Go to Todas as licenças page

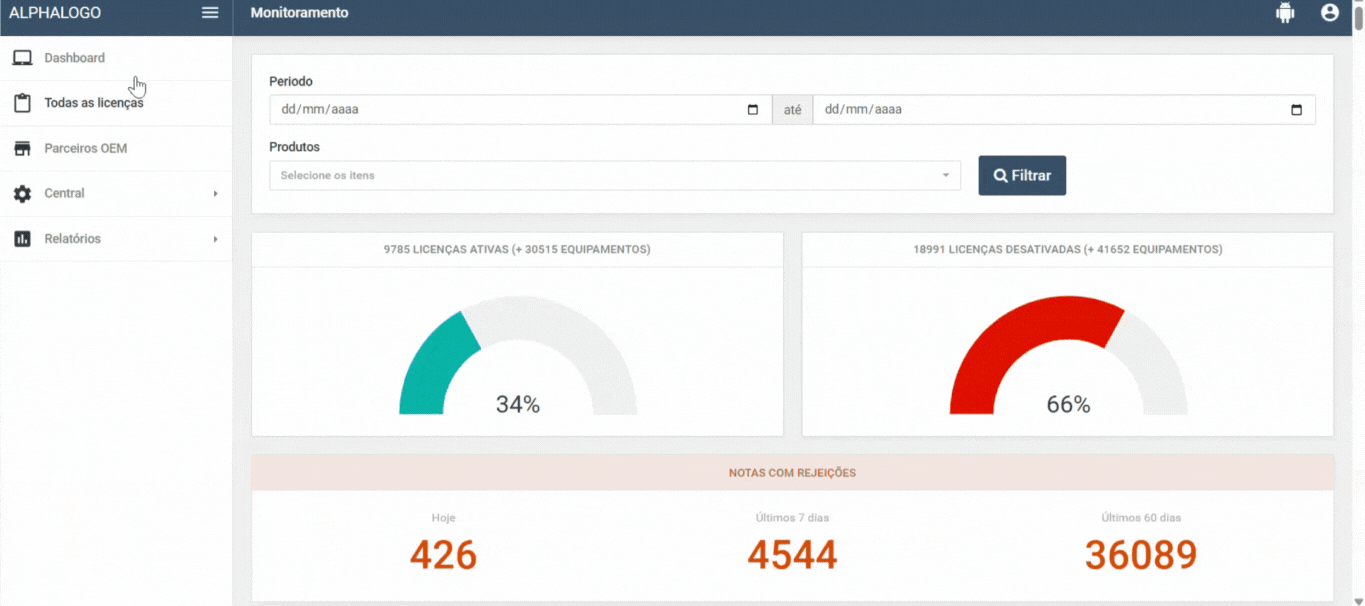tap(94, 103)
